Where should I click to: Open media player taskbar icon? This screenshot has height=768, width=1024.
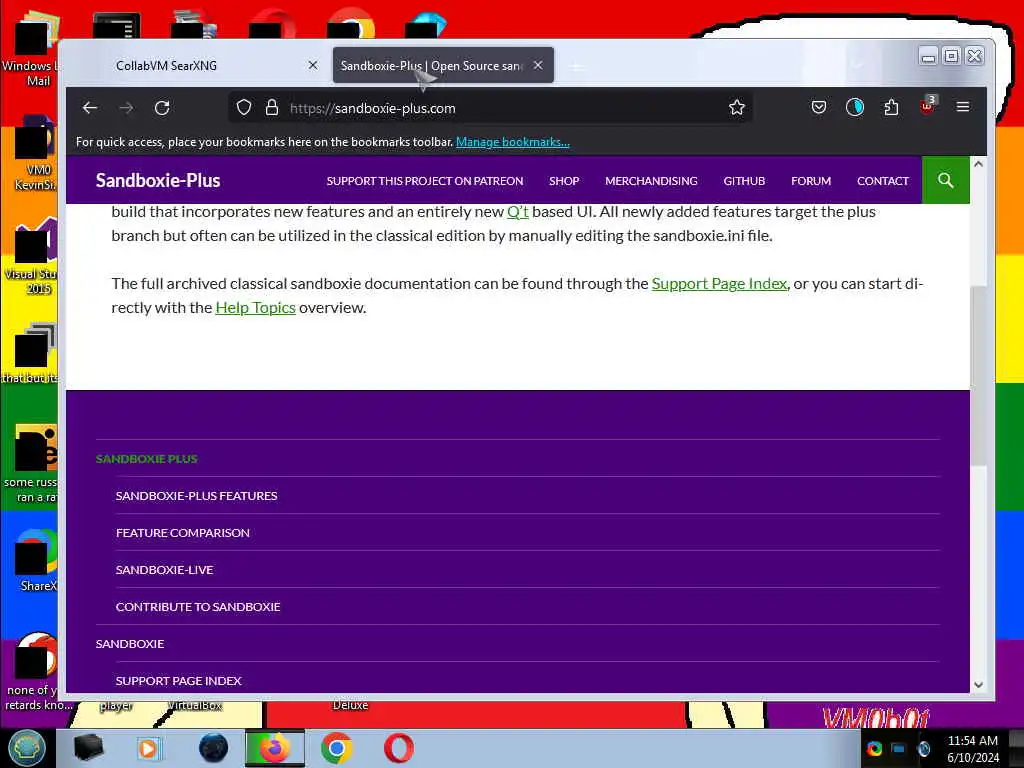[x=148, y=748]
